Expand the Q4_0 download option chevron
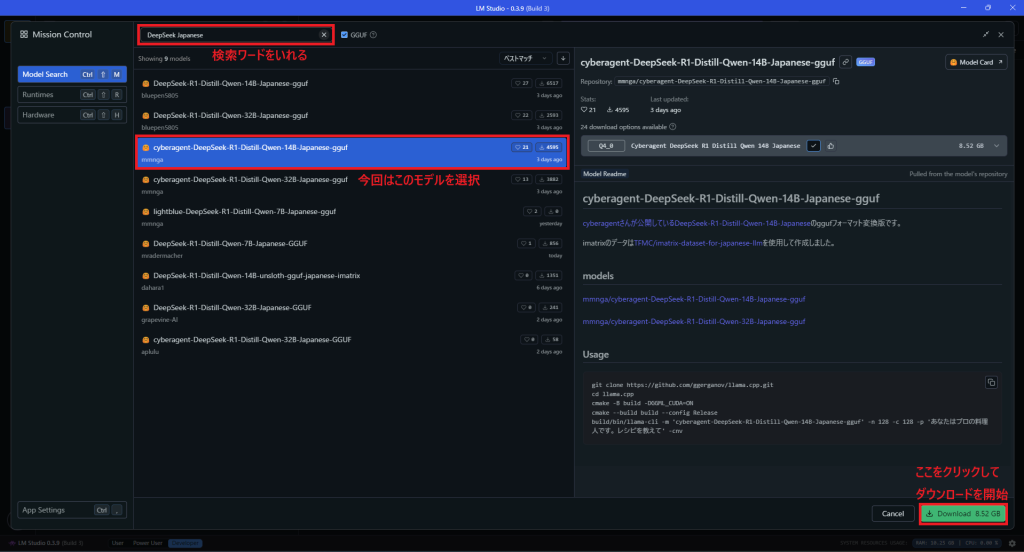This screenshot has width=1024, height=552. point(995,146)
